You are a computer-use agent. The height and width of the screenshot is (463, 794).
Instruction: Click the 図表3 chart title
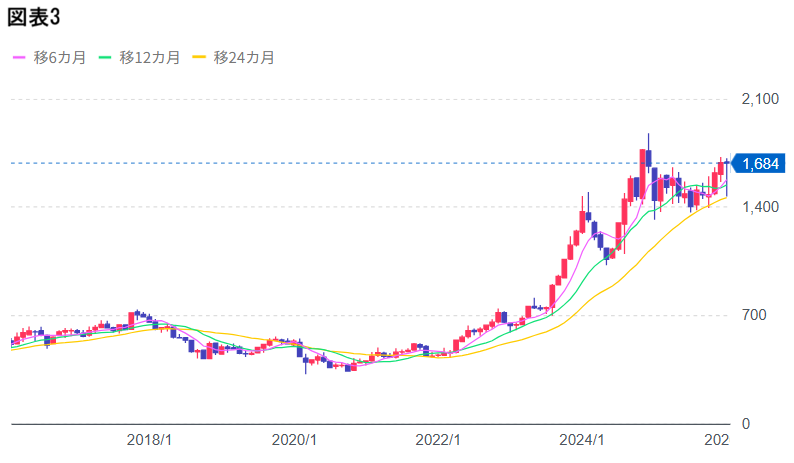tap(34, 16)
